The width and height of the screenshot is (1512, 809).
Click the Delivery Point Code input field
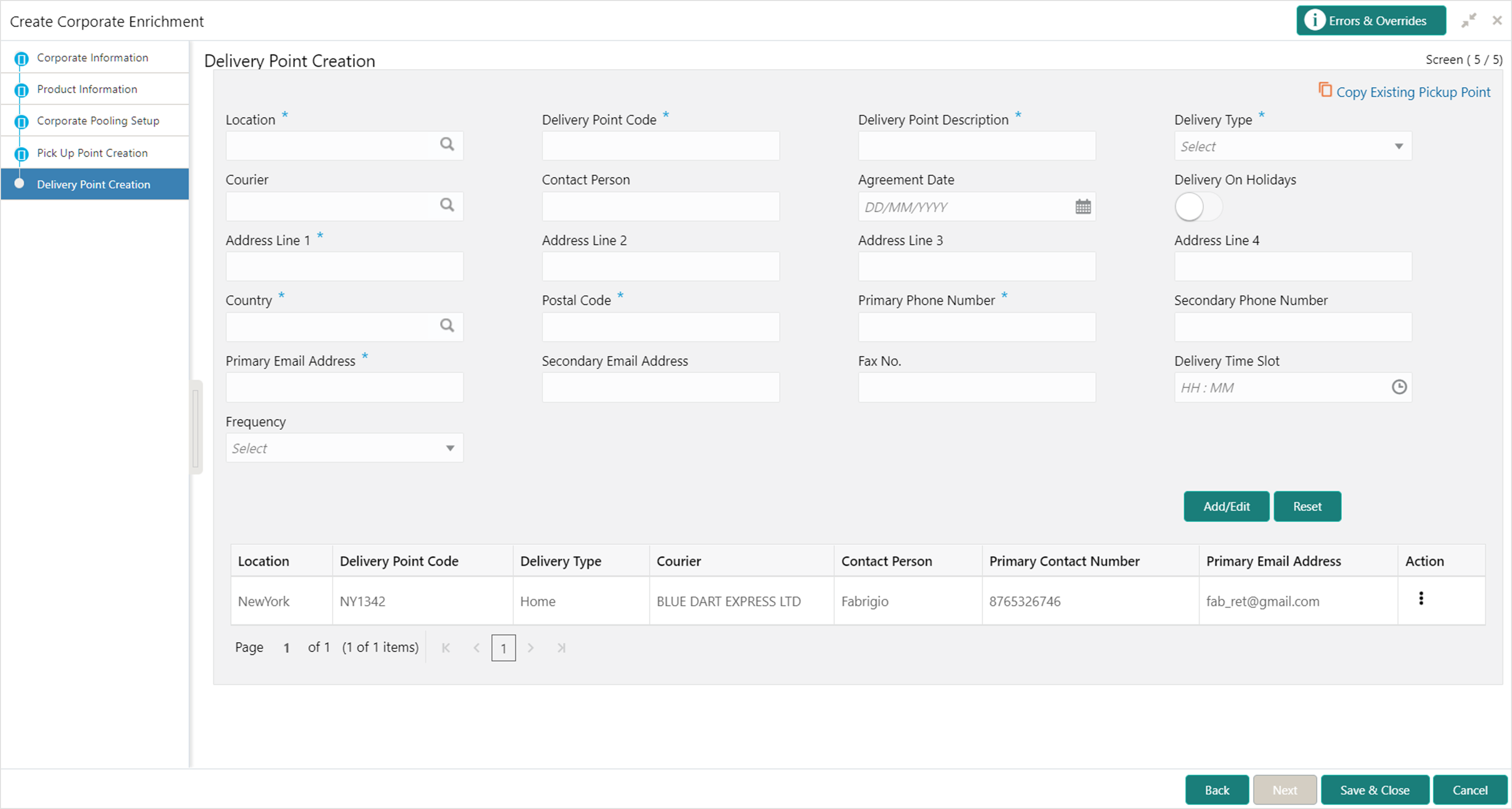point(660,146)
